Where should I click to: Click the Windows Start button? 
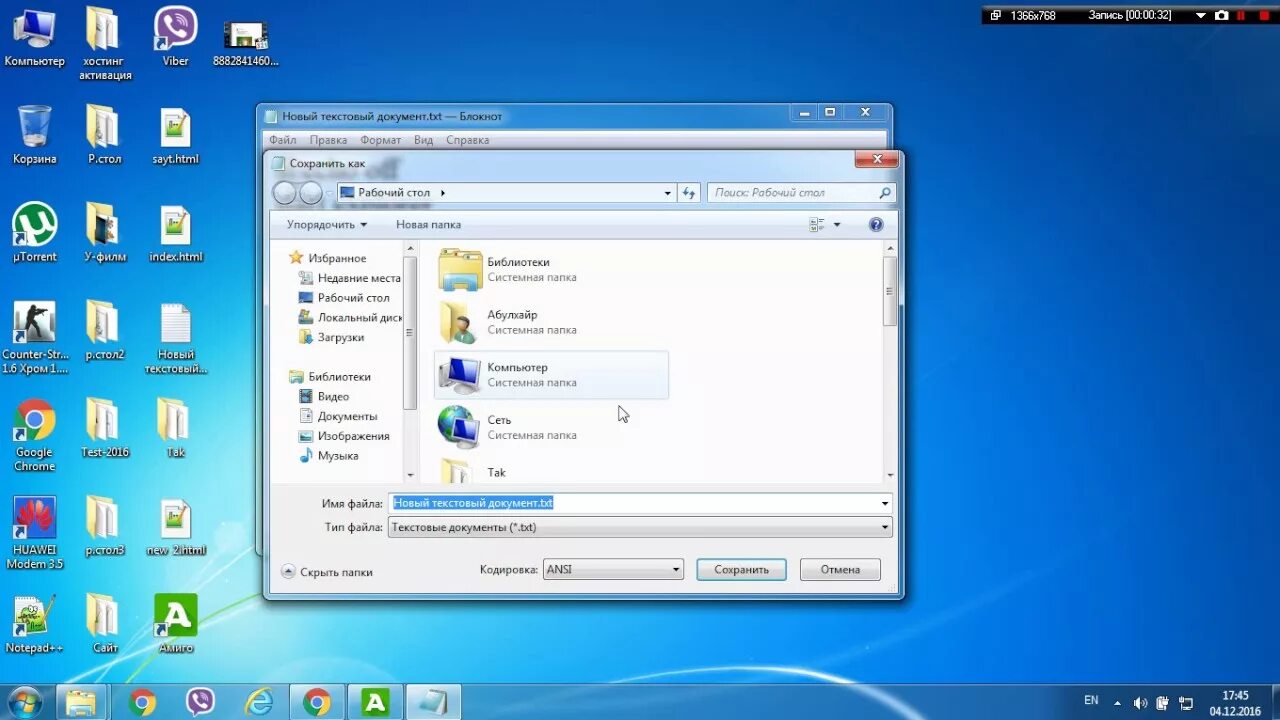point(24,702)
